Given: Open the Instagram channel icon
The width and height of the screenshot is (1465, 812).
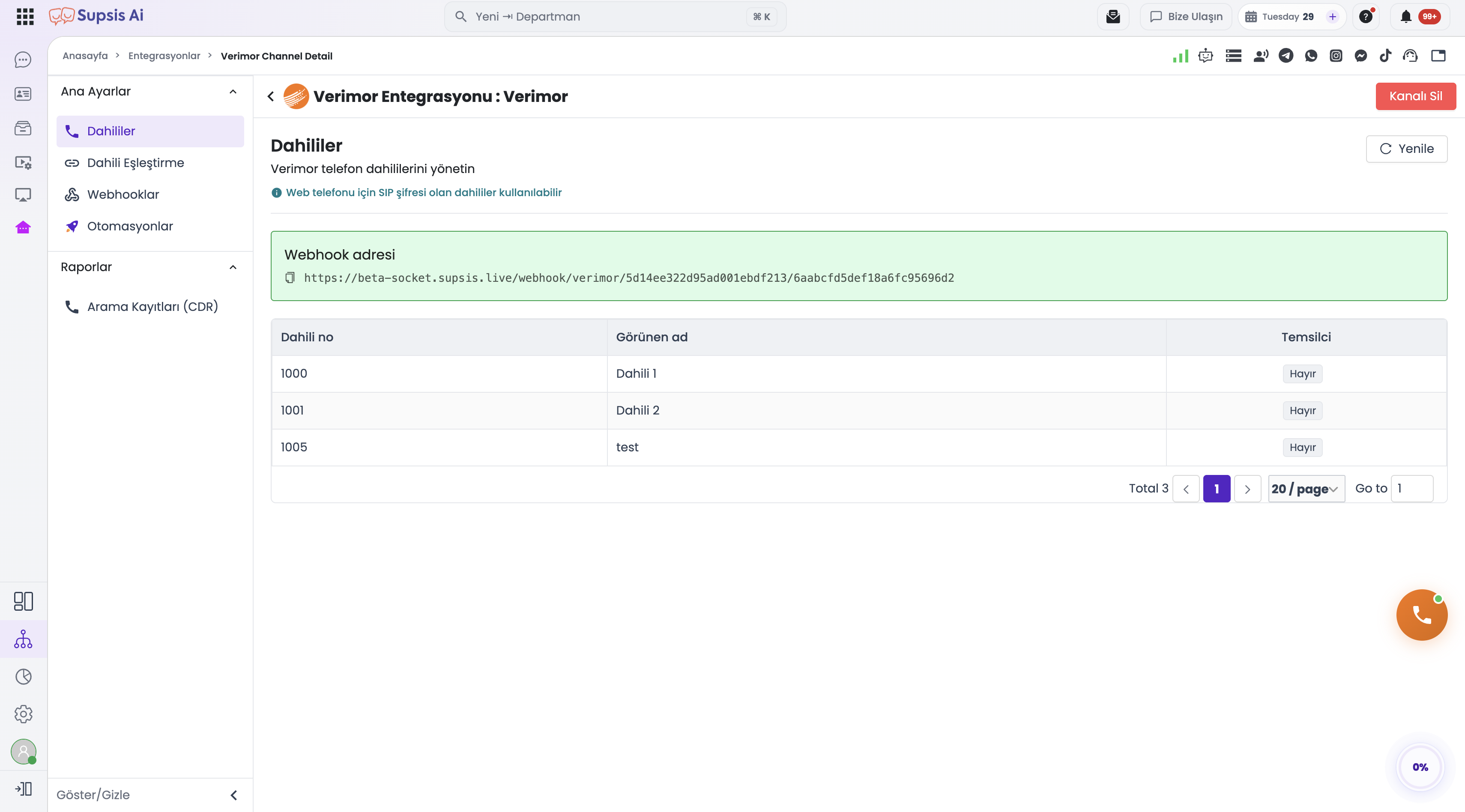Looking at the screenshot, I should click(1336, 56).
